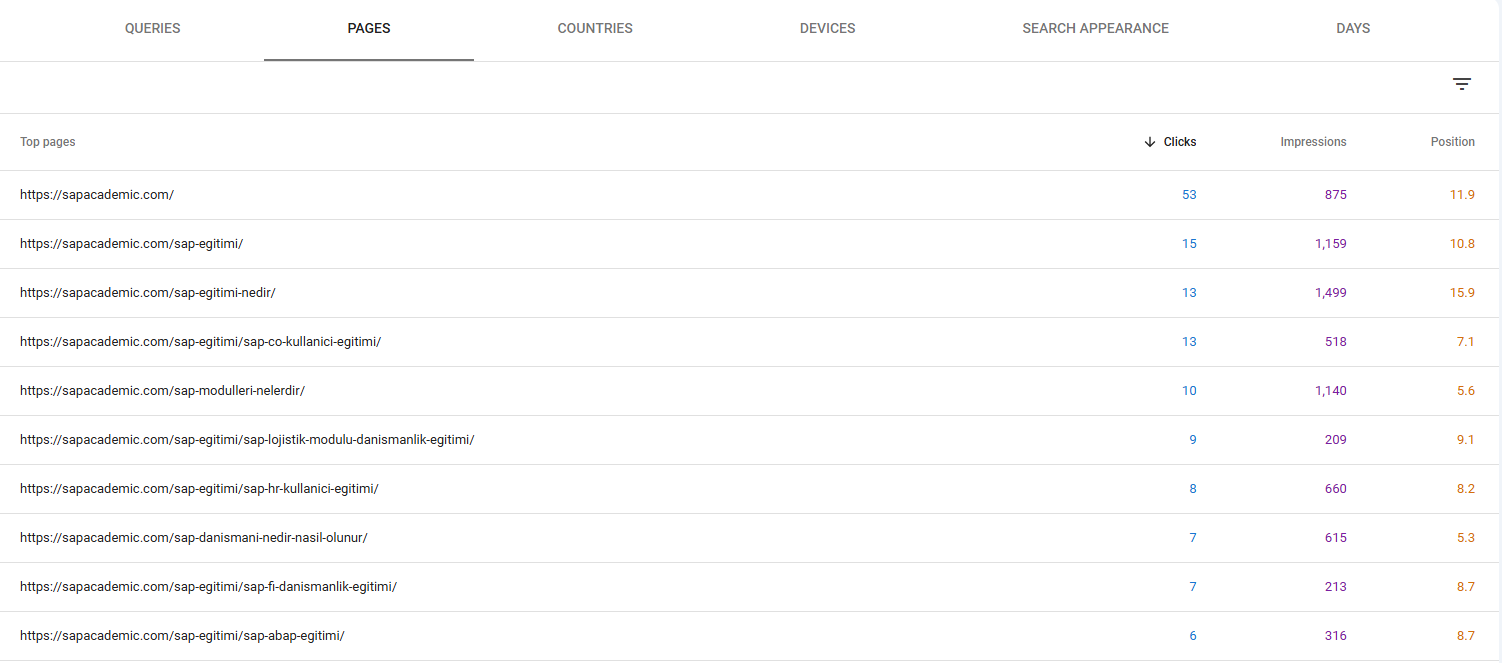Image resolution: width=1502 pixels, height=663 pixels.
Task: Switch to the Queries tab
Action: click(x=152, y=29)
